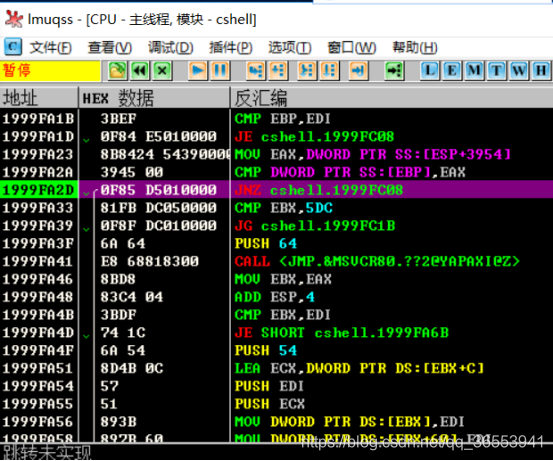This screenshot has width=553, height=461.
Task: Show Handles with H button
Action: (x=541, y=71)
